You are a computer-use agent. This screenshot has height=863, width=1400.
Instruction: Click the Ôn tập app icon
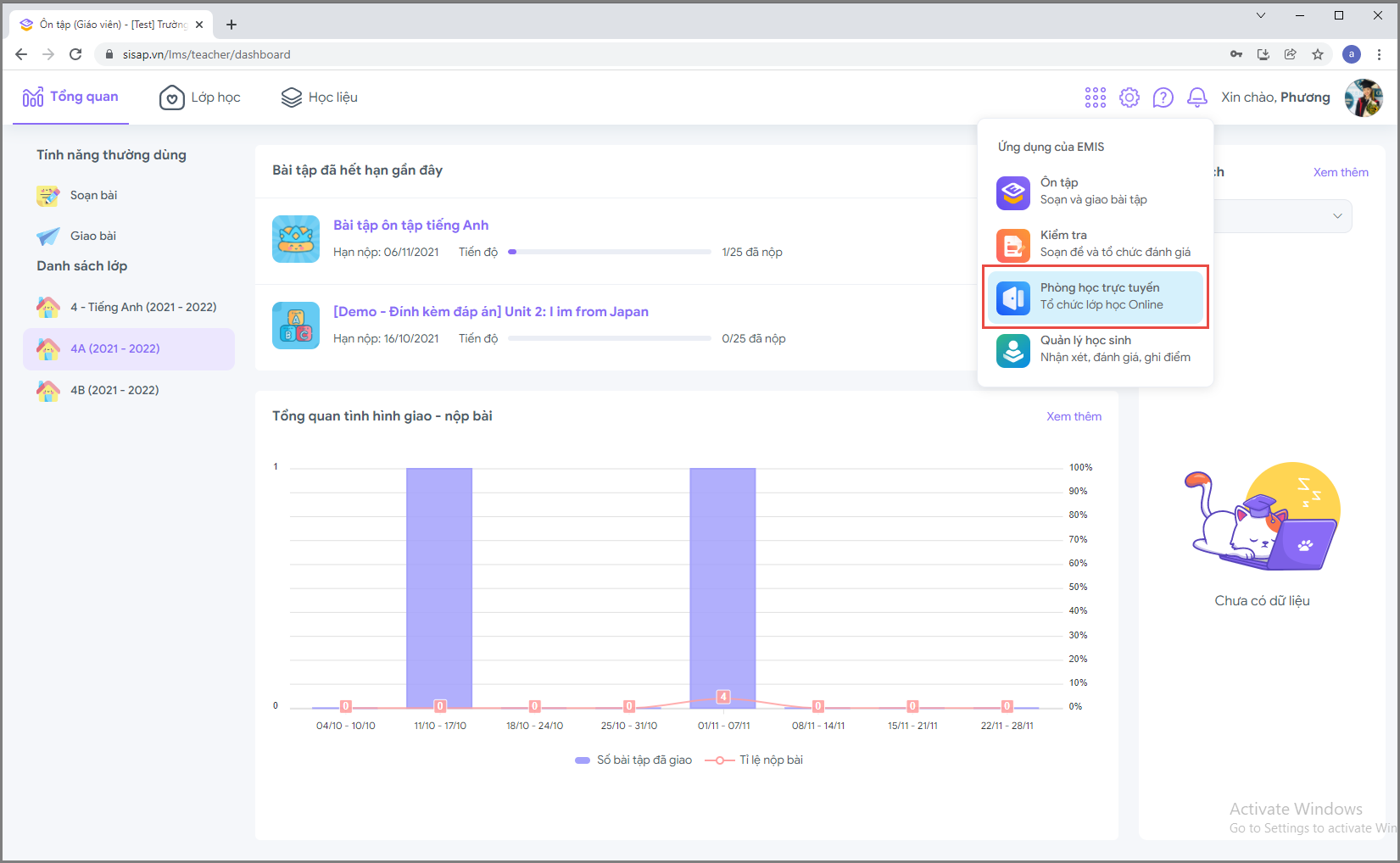(1013, 192)
